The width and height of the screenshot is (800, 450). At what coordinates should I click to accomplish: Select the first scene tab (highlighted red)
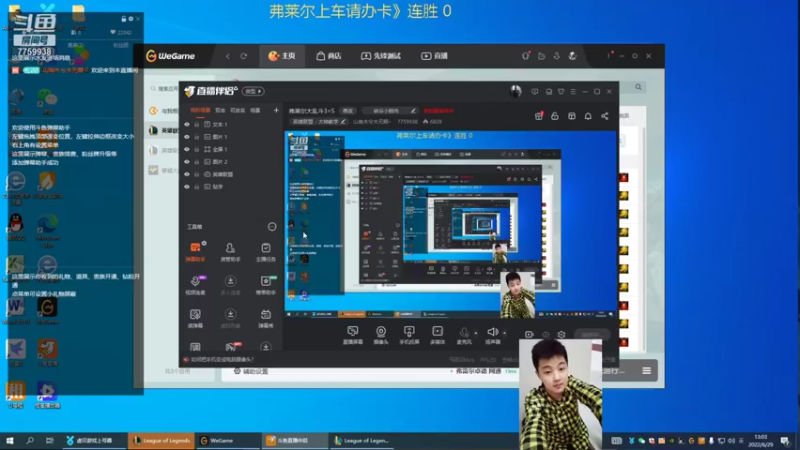(x=200, y=110)
